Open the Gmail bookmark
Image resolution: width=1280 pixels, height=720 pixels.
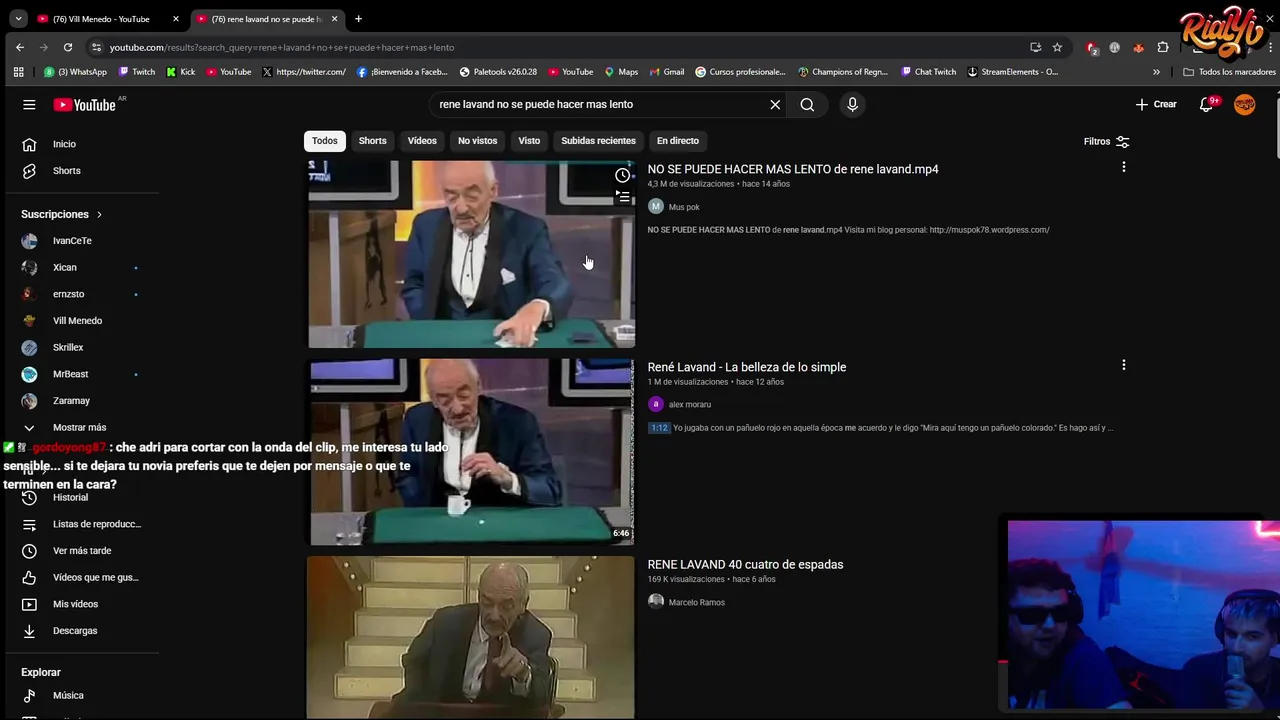(x=667, y=72)
